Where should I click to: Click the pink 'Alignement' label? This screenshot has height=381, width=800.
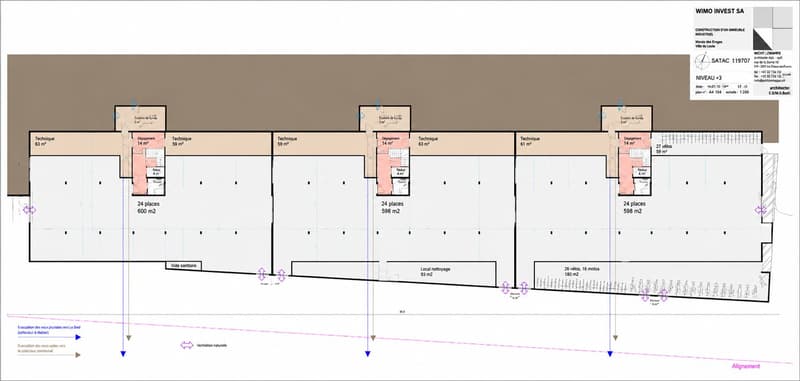click(x=745, y=366)
